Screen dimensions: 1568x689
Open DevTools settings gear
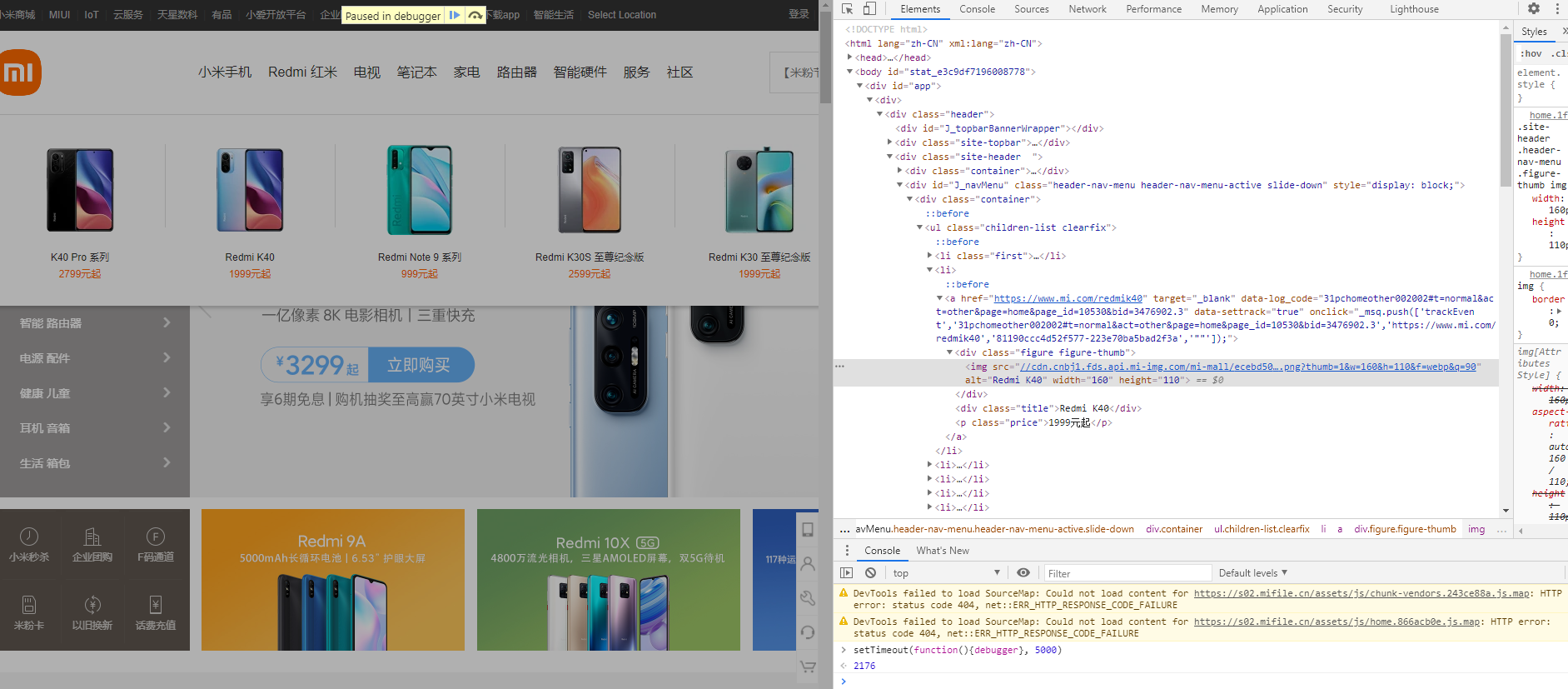tap(1534, 9)
